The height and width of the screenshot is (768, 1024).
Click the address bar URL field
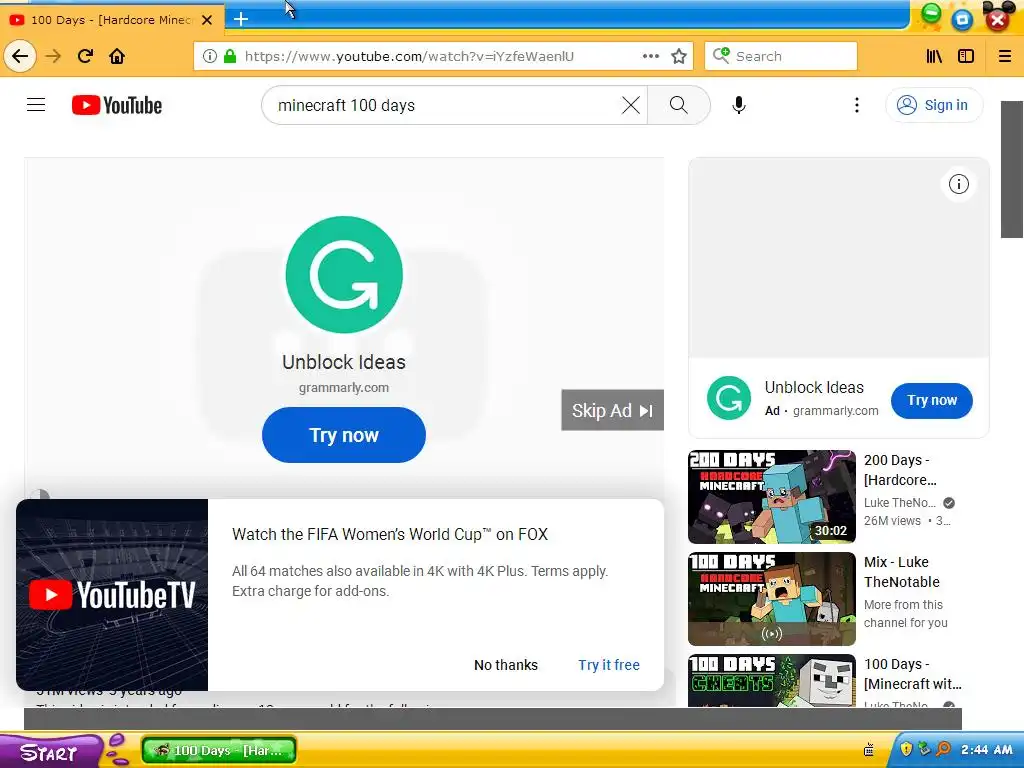click(x=442, y=56)
